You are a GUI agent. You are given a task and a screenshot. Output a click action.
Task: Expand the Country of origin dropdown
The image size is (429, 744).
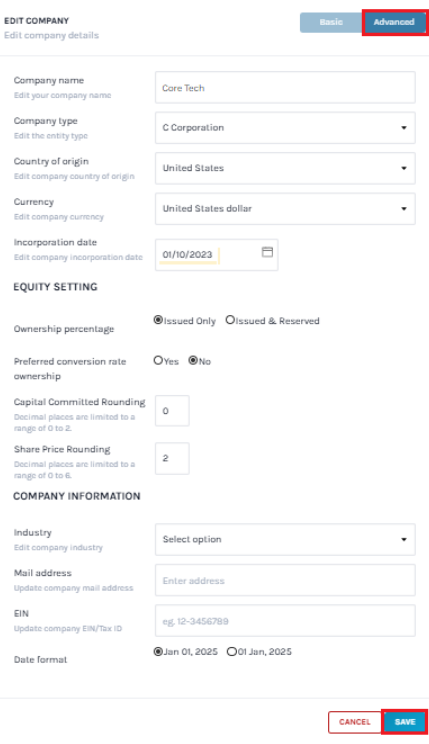click(x=285, y=168)
